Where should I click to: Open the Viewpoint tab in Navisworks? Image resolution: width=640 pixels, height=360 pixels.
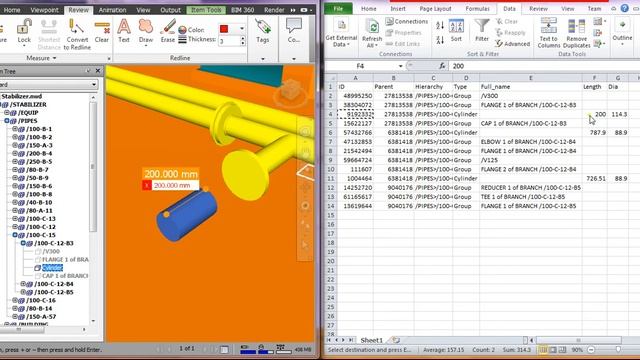click(x=44, y=9)
